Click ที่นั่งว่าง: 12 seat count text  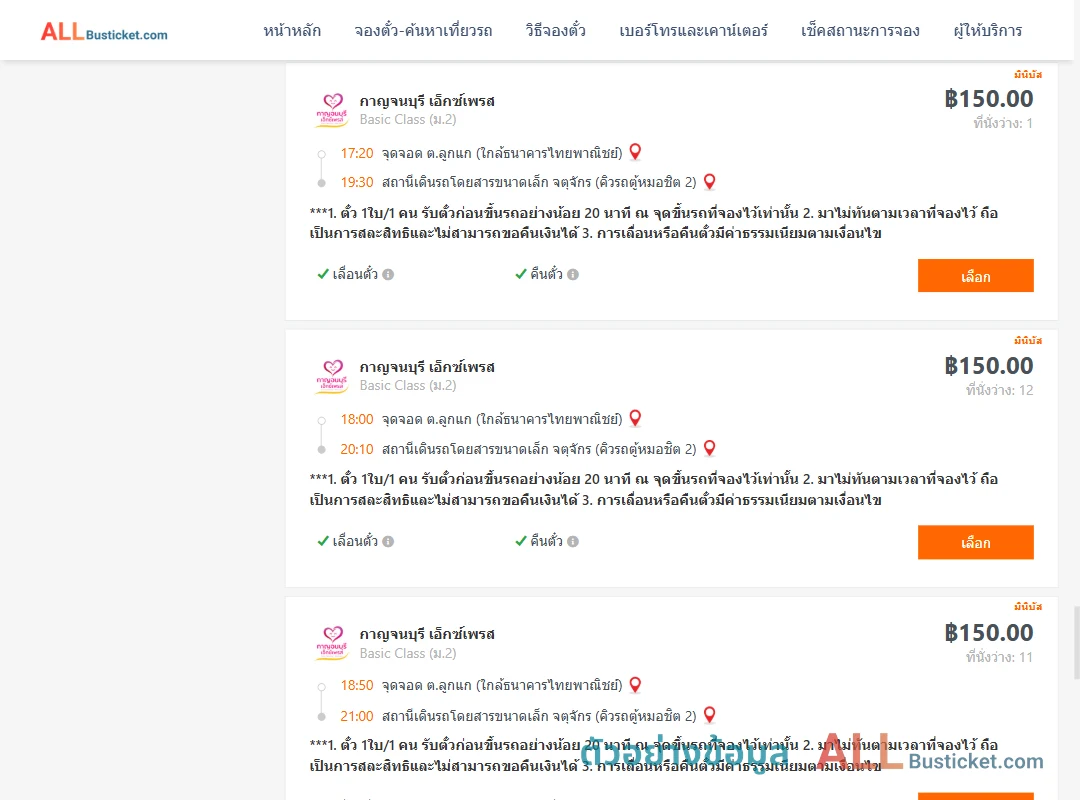click(x=999, y=390)
